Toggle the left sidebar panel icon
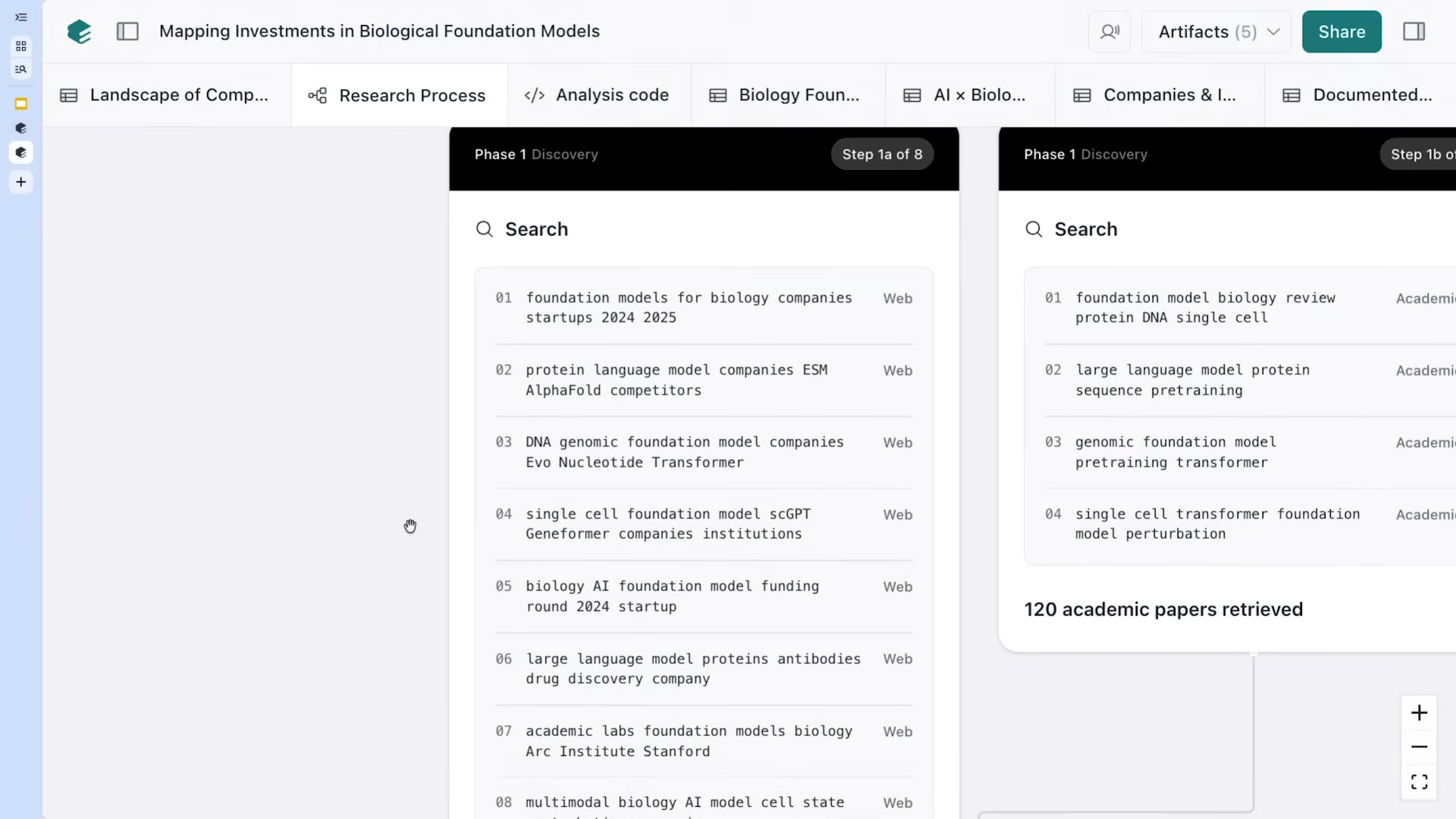 (x=127, y=31)
